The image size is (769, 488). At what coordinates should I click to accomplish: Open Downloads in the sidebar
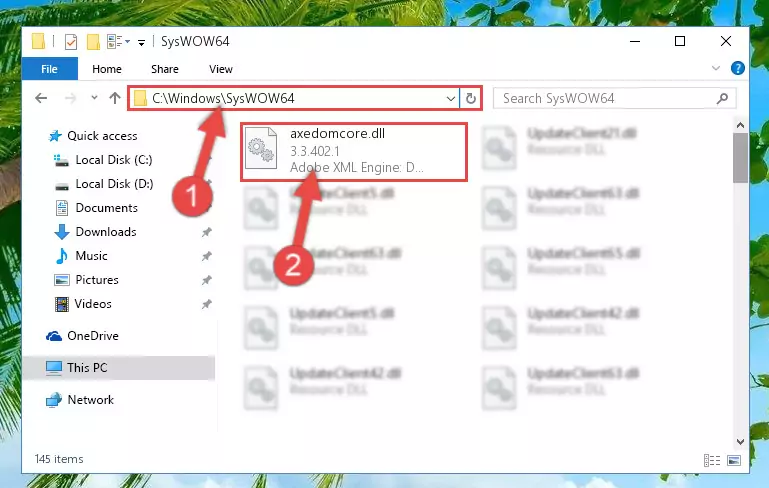(106, 232)
